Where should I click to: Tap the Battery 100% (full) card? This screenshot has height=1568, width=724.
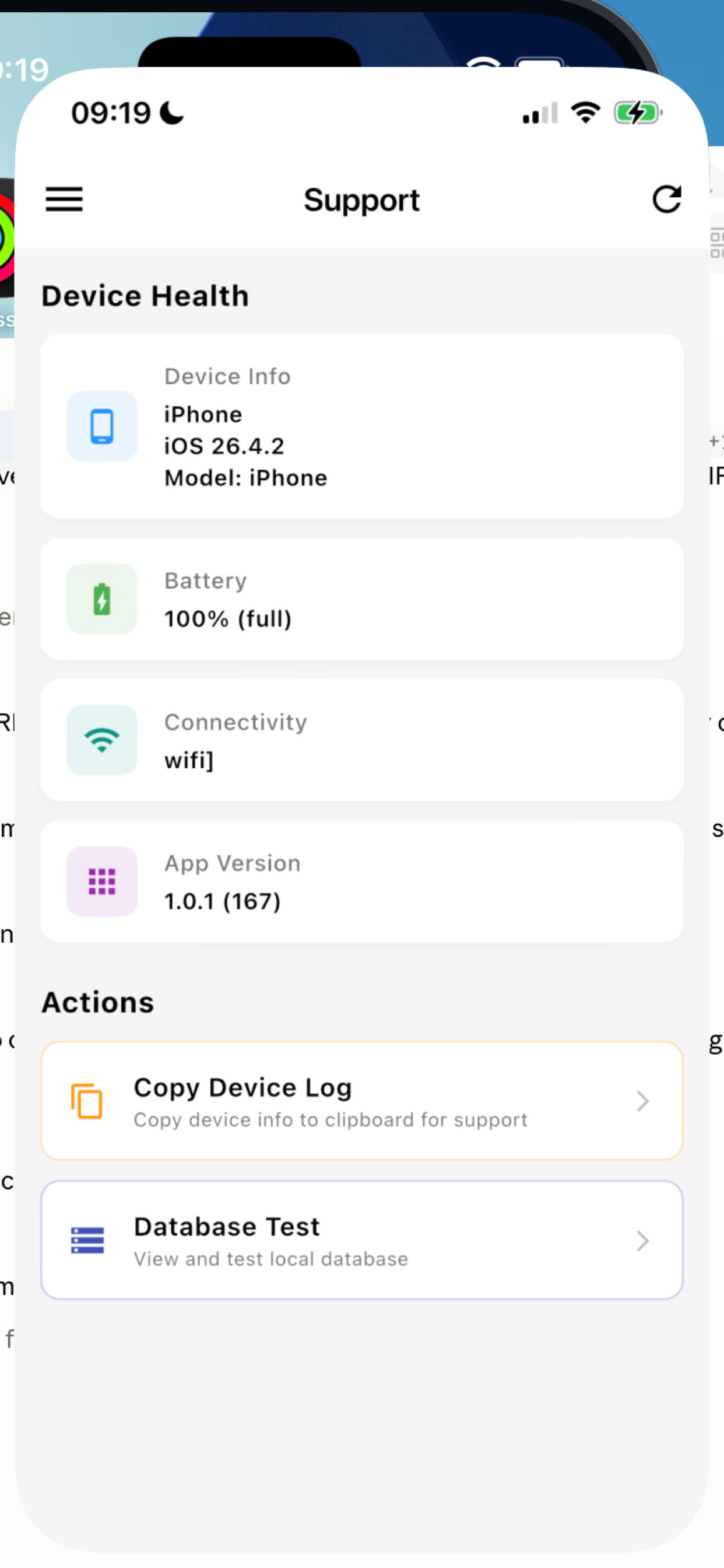coord(362,599)
